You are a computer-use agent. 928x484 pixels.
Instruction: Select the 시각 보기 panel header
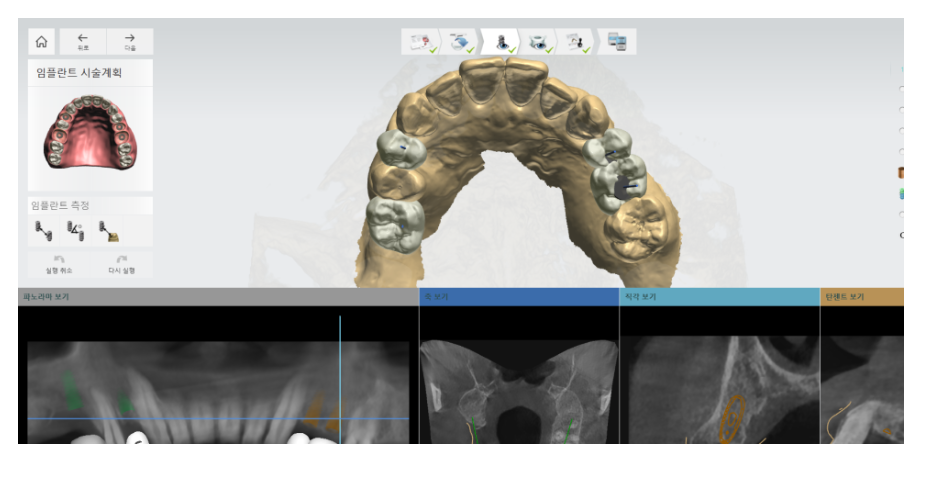[719, 297]
